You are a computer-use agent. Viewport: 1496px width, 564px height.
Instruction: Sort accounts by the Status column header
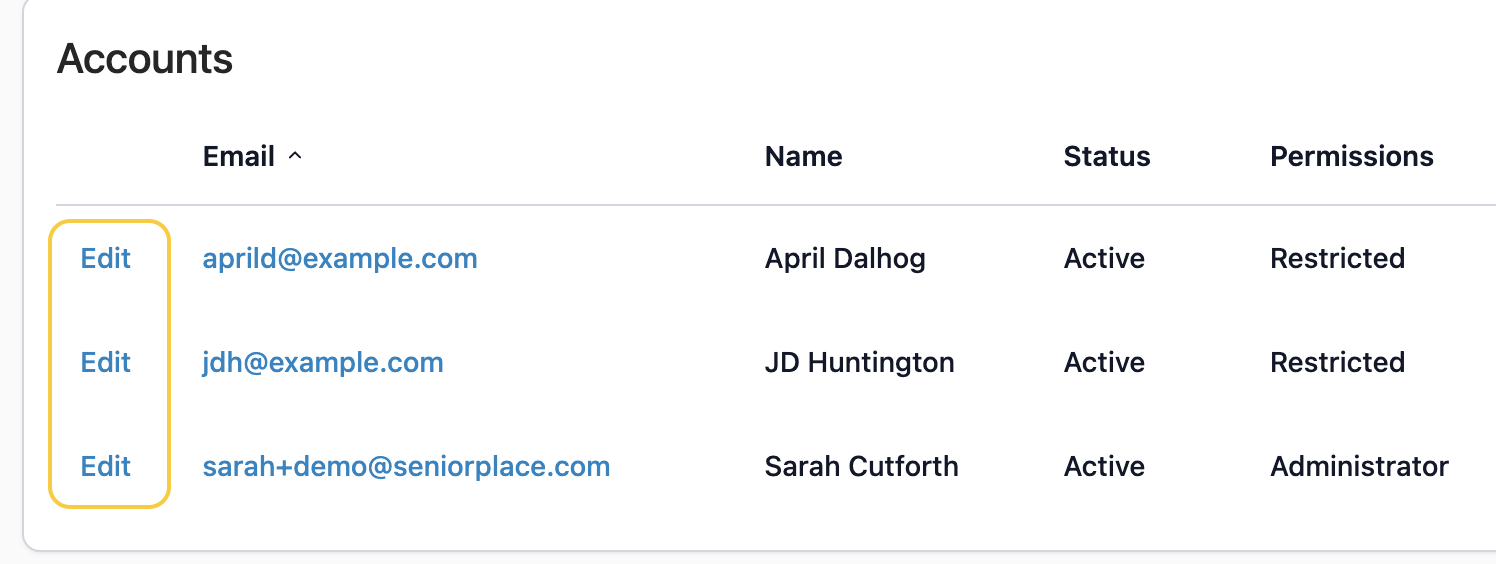point(1107,157)
